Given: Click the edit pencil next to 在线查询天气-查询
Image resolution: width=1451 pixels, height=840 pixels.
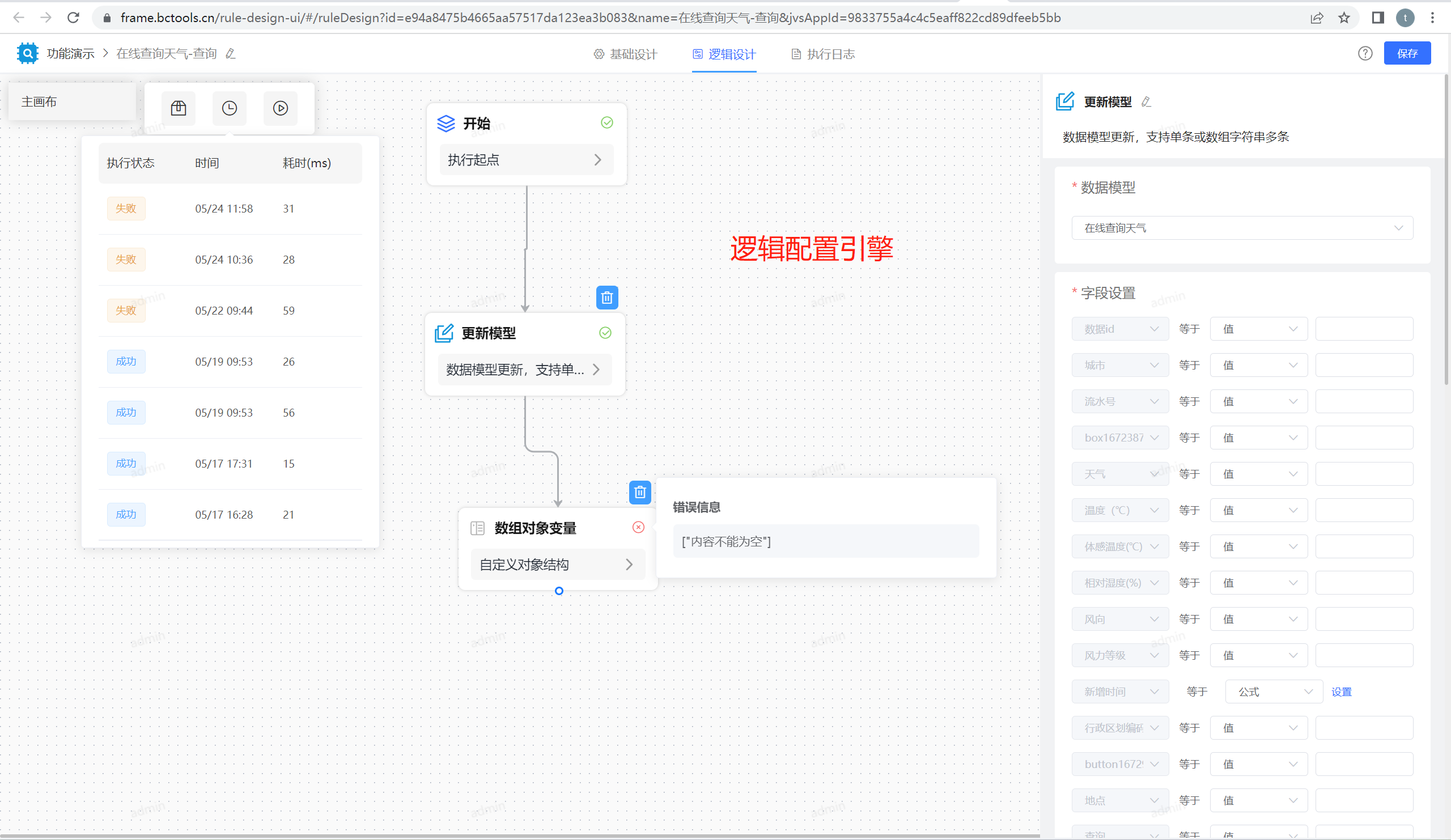Looking at the screenshot, I should (230, 53).
